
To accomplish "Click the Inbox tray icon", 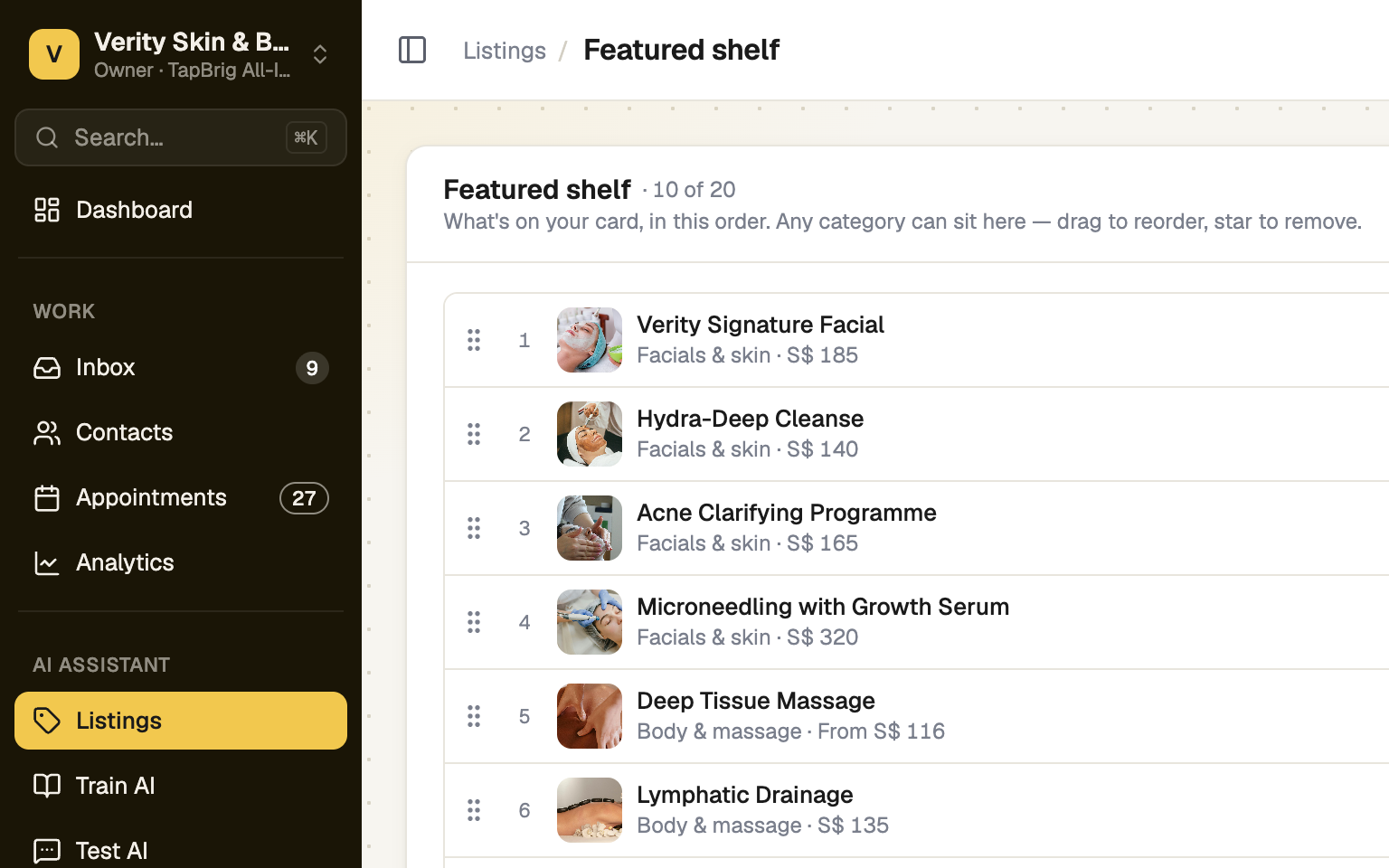I will 47,367.
